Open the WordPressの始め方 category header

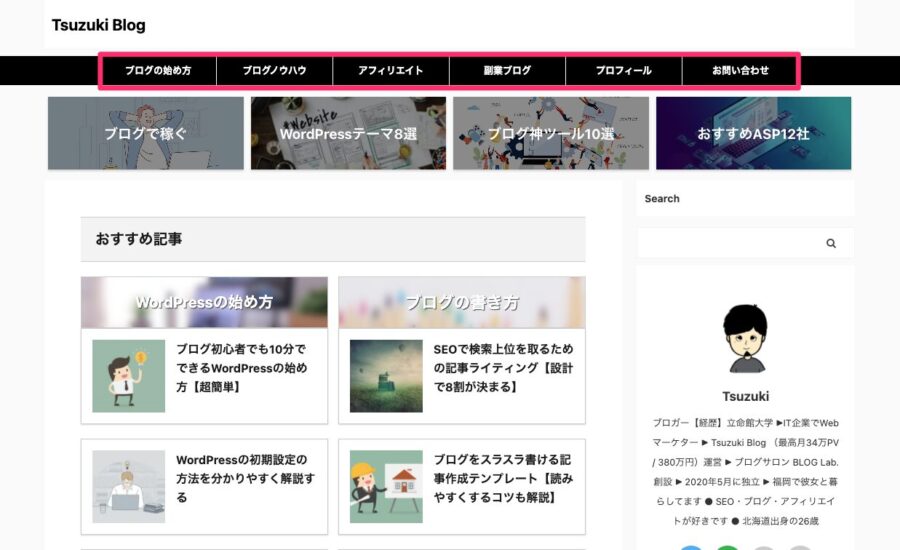[x=204, y=303]
